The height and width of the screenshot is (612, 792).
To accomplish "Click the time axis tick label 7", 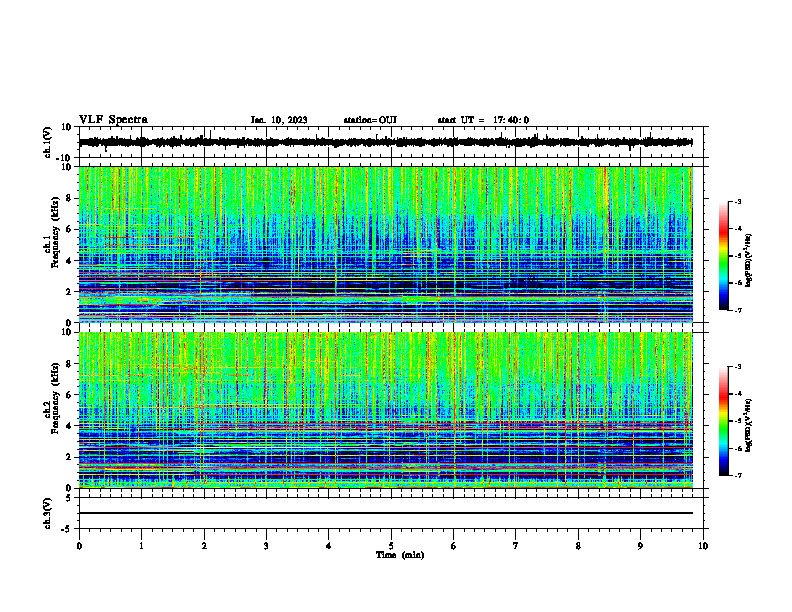I will [x=516, y=546].
